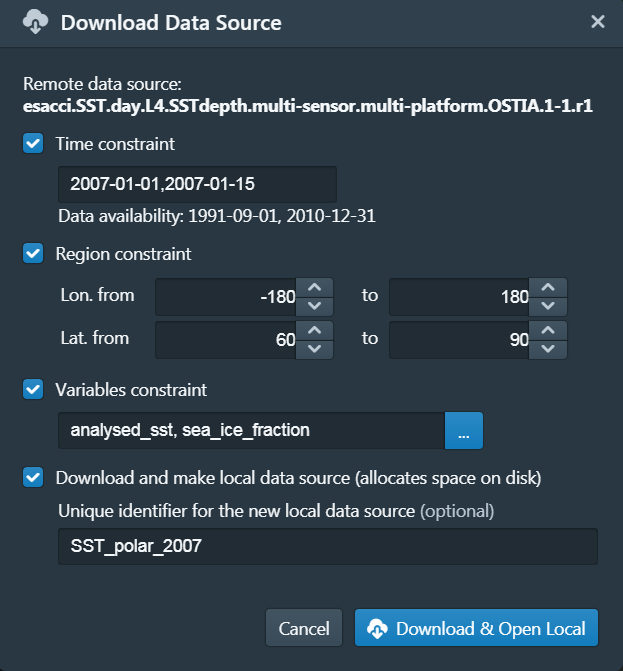Image resolution: width=623 pixels, height=671 pixels.
Task: Click the Region constraint label
Action: [x=123, y=254]
